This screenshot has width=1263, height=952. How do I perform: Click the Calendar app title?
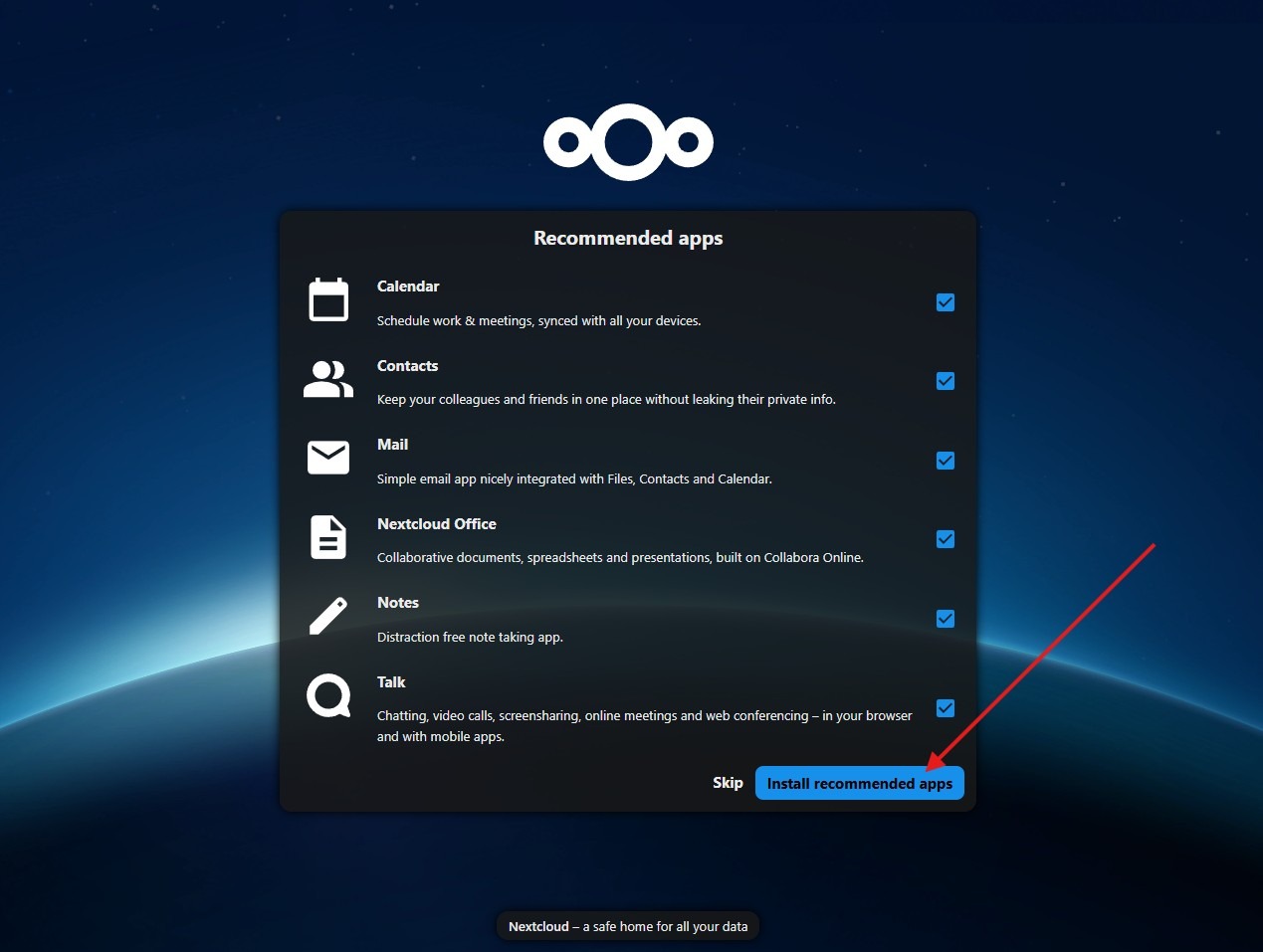408,286
